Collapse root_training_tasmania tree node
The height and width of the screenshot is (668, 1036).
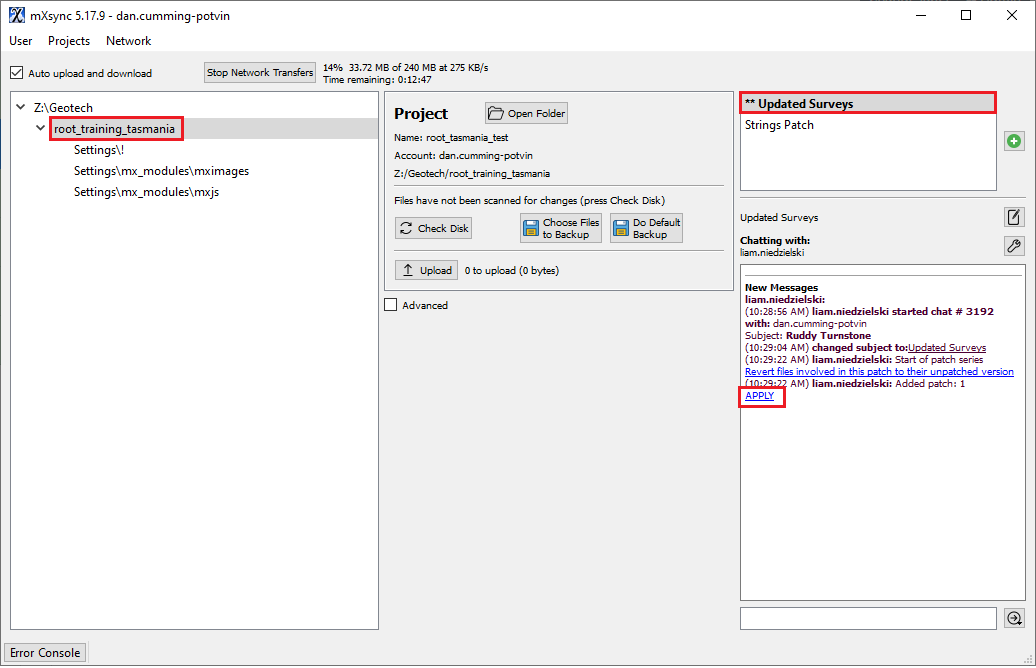coord(41,129)
